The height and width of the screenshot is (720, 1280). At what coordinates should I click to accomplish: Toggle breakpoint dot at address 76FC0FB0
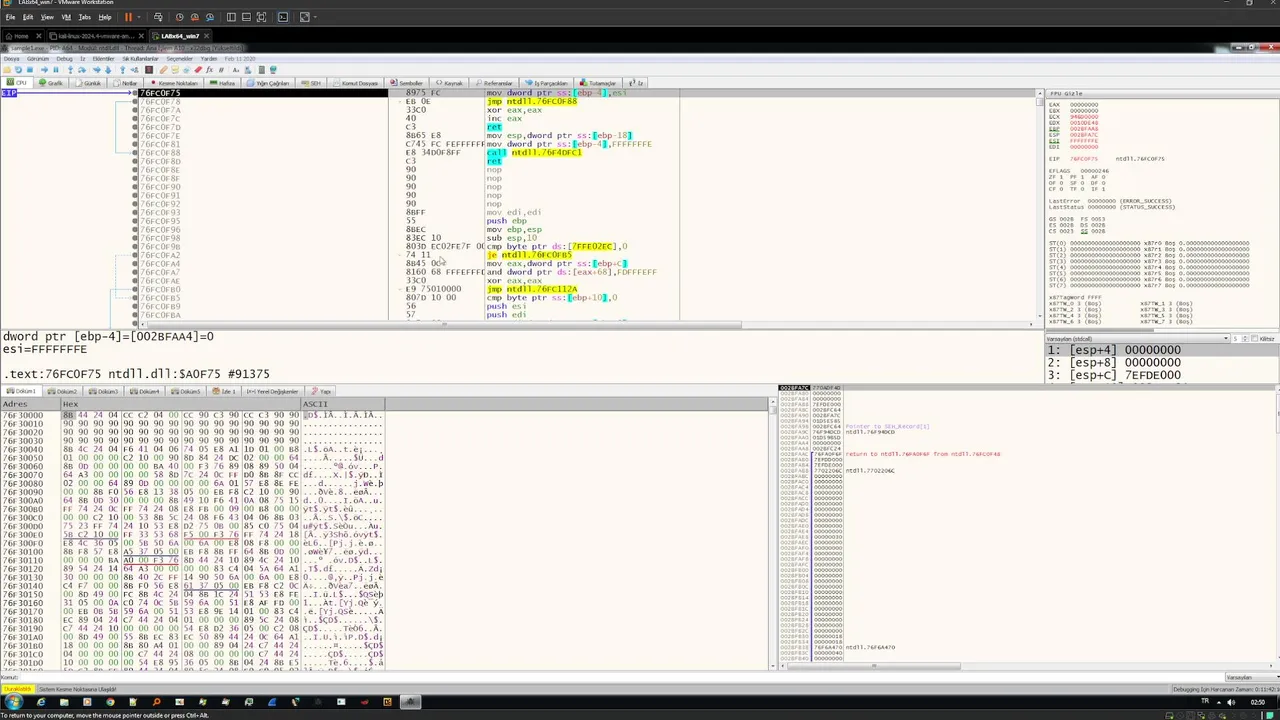(135, 289)
